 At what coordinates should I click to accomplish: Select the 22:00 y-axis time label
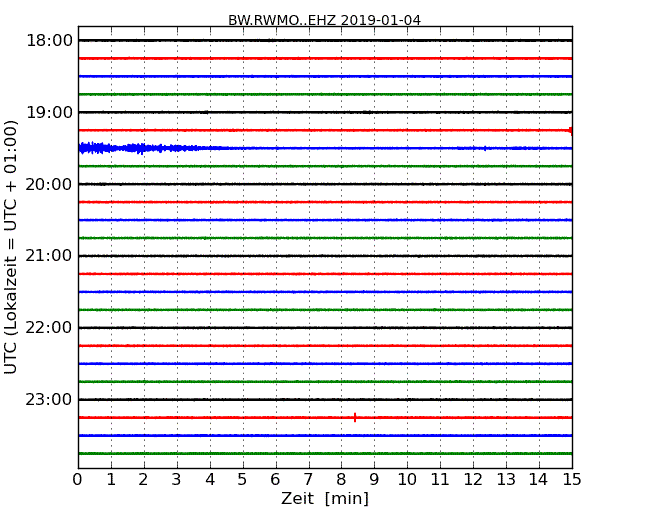(x=49, y=328)
